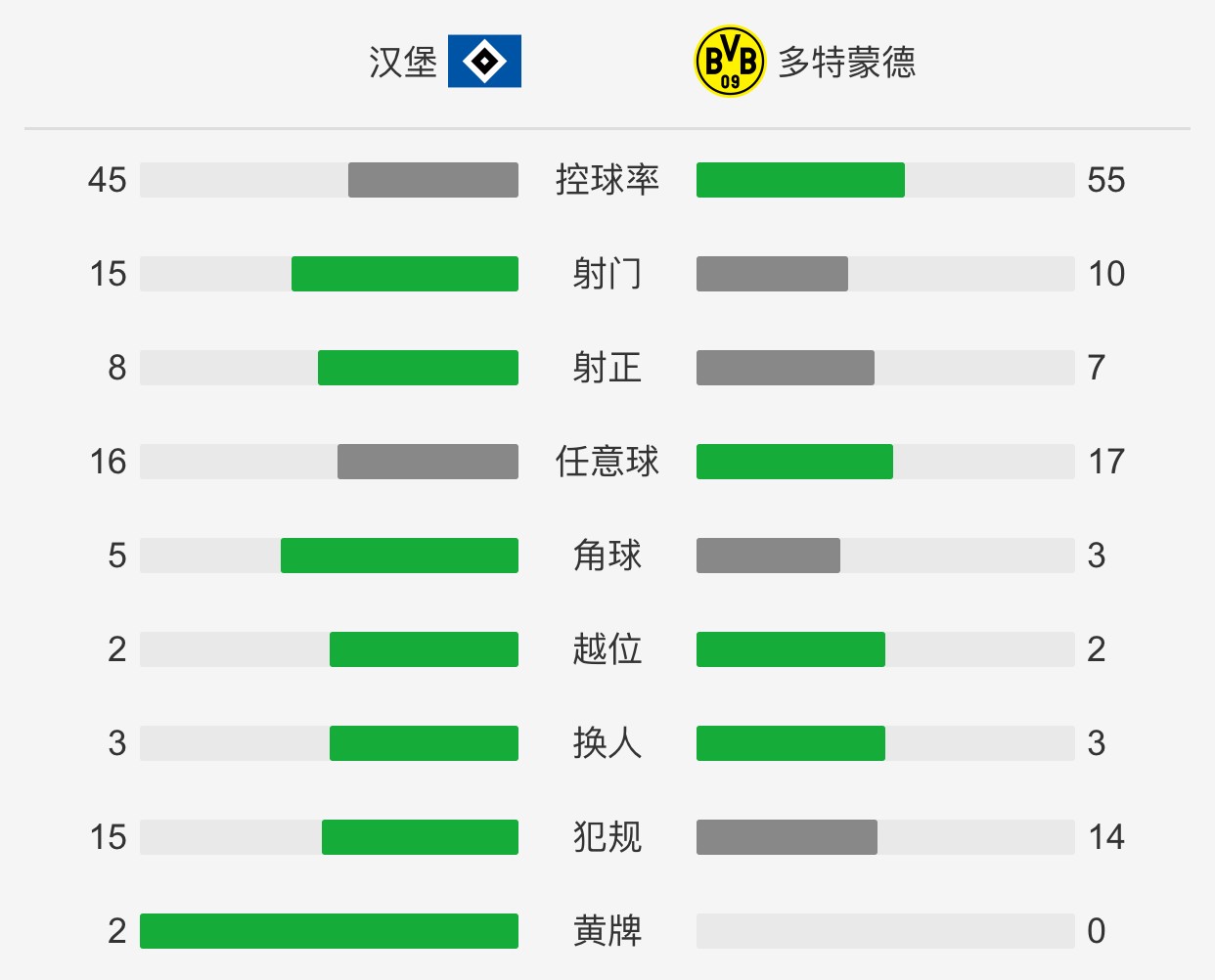Screen dimensions: 1215x980
Task: Open the 汉堡 team name link
Action: coord(402,63)
